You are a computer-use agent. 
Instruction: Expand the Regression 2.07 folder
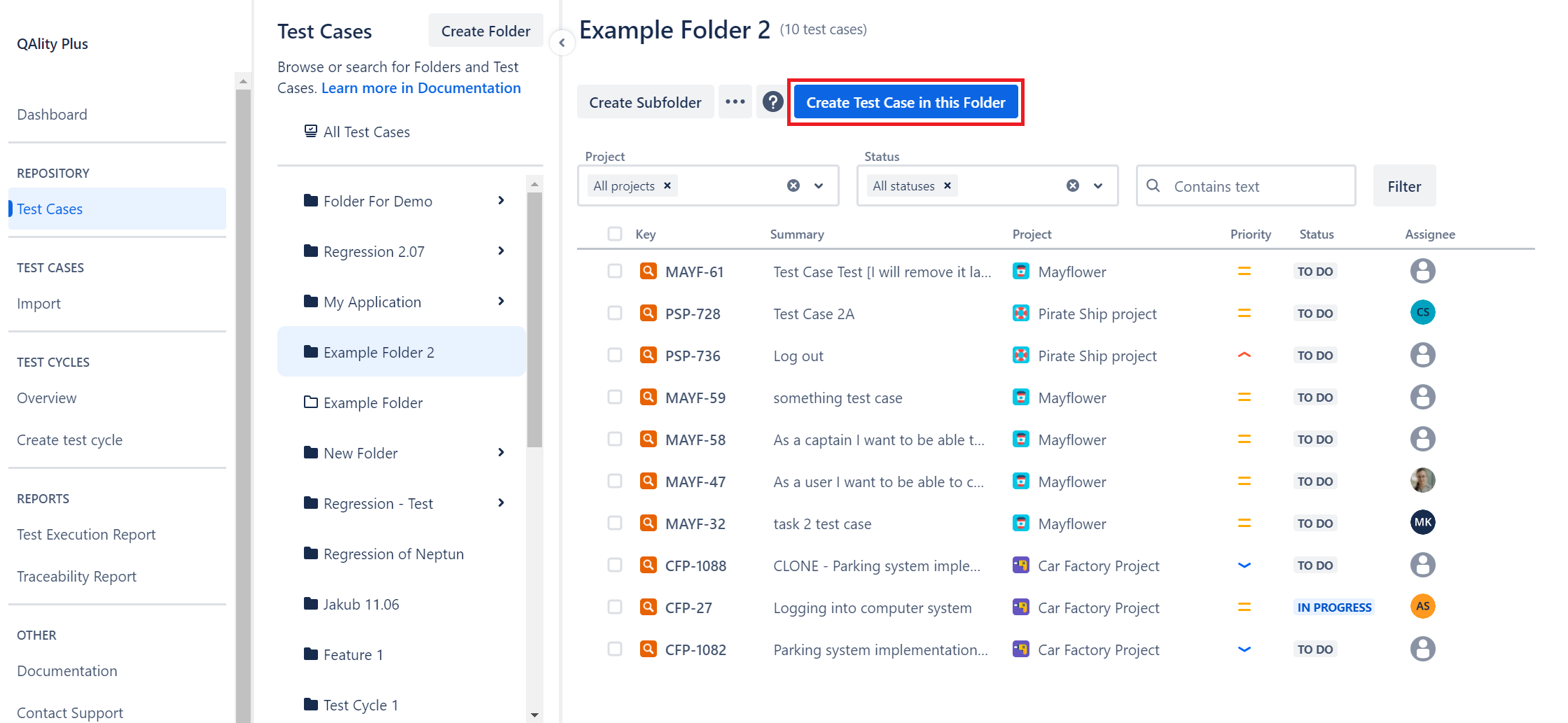[501, 251]
